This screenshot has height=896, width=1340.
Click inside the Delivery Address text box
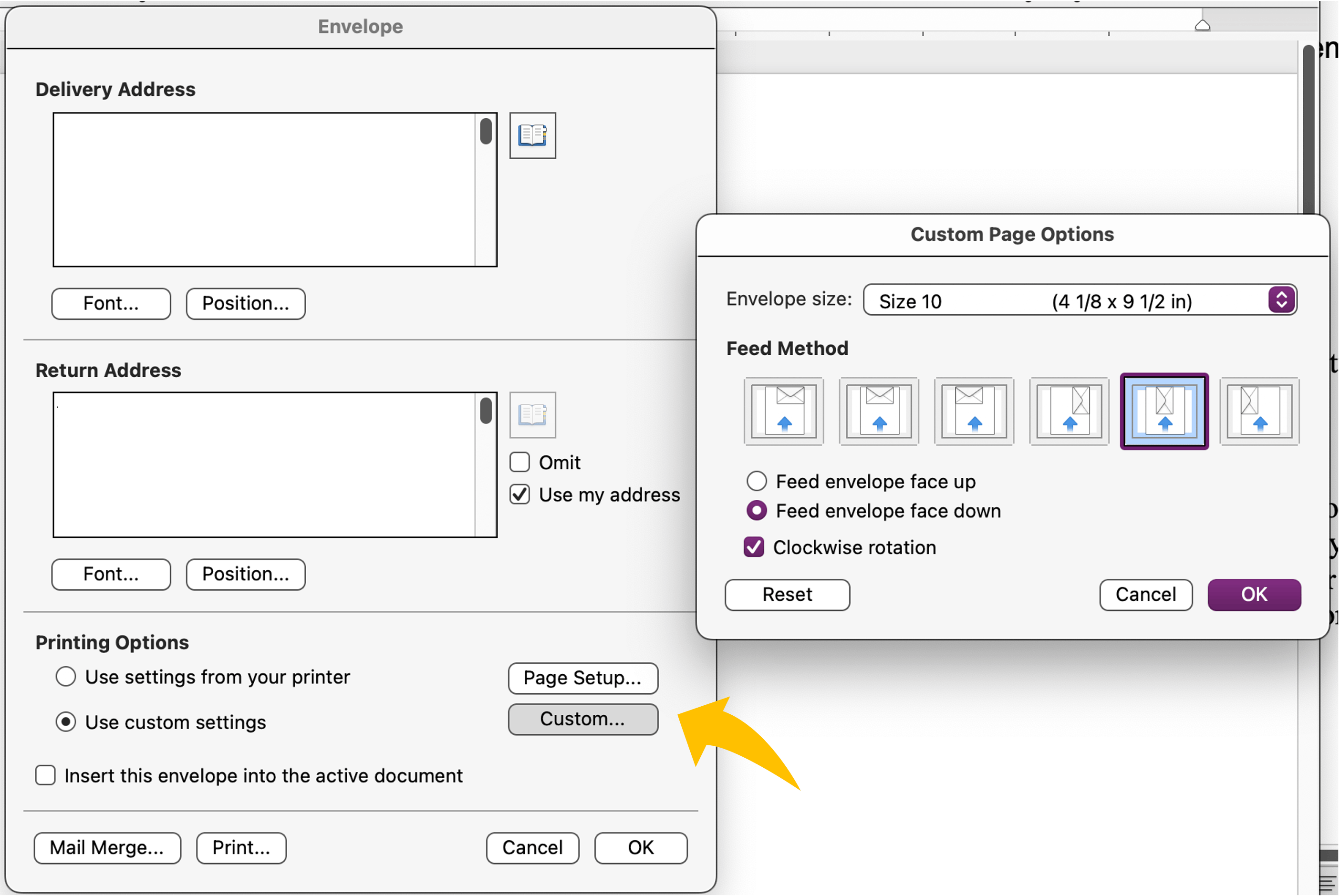[263, 189]
